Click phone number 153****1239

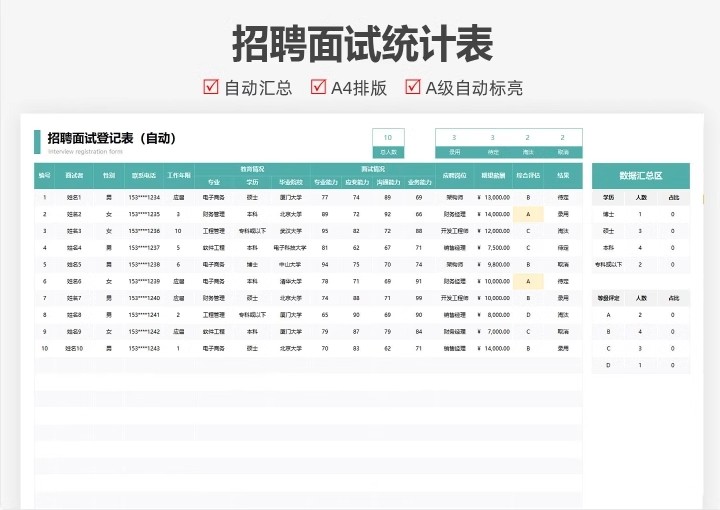point(144,281)
